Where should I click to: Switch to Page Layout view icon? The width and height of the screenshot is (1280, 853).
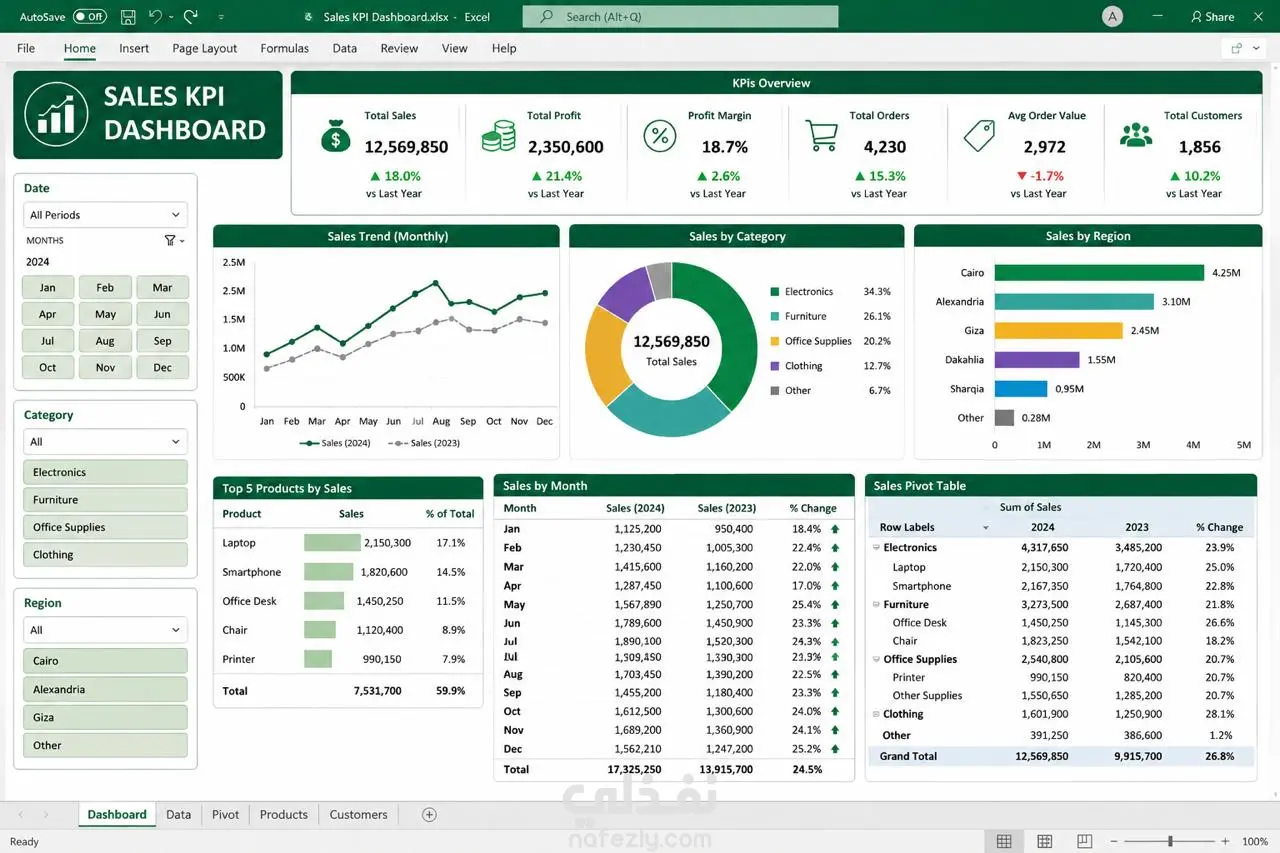(x=1044, y=842)
